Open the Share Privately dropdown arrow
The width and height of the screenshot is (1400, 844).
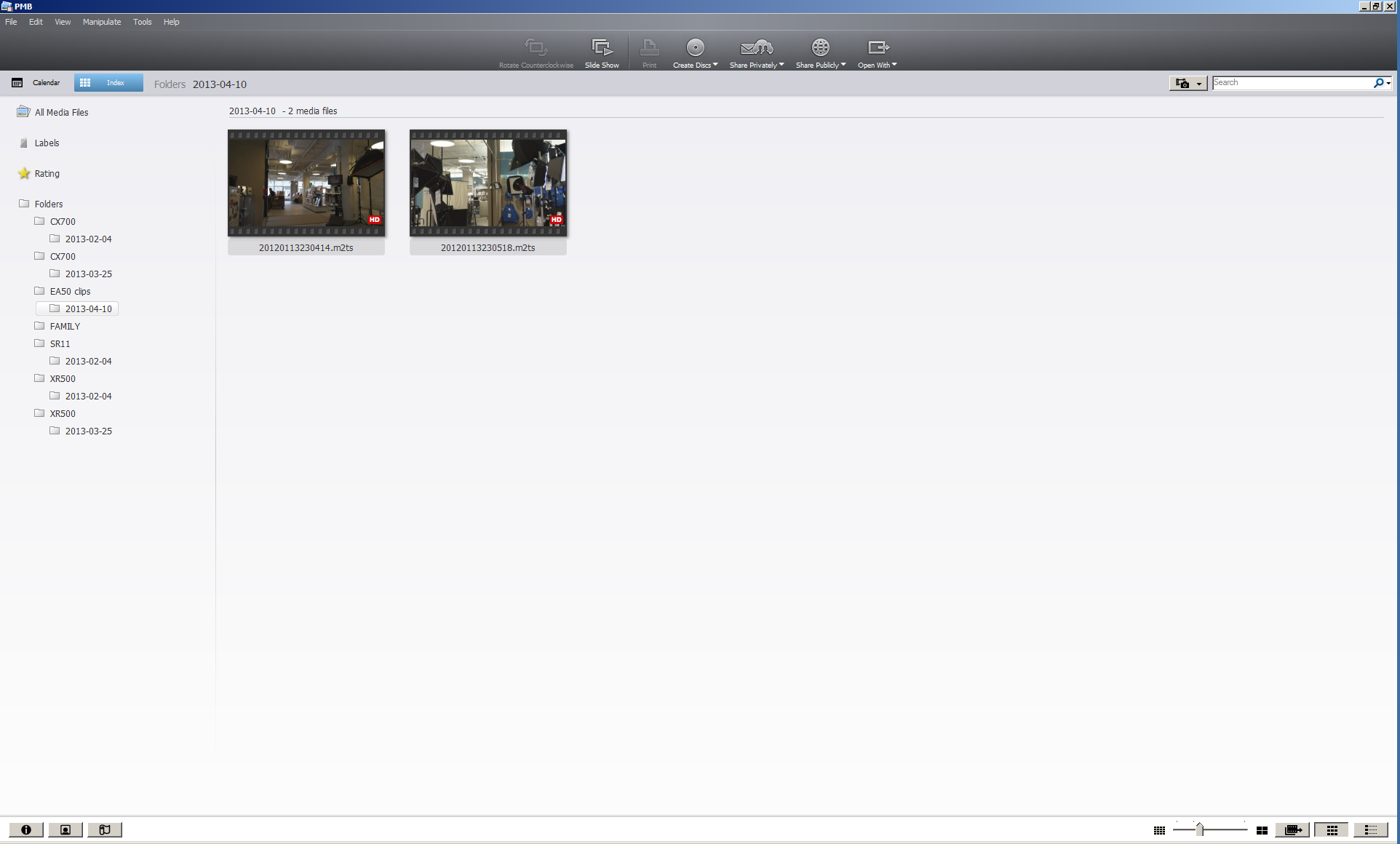click(x=781, y=65)
